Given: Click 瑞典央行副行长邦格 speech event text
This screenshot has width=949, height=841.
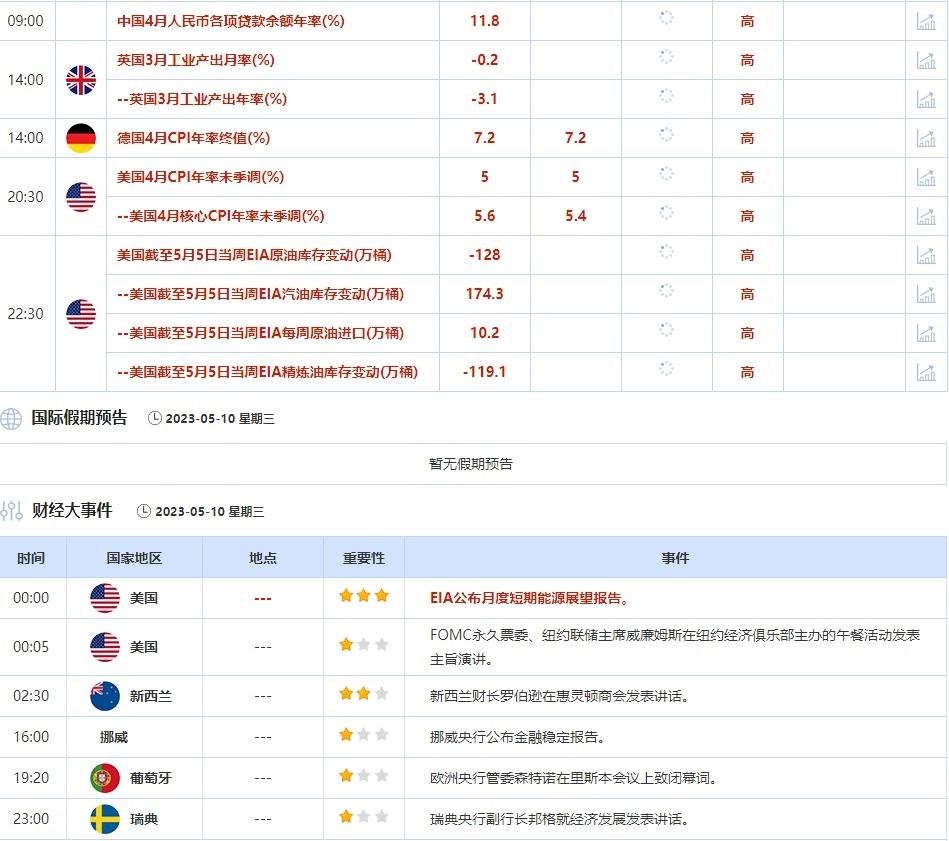Looking at the screenshot, I should (x=559, y=819).
